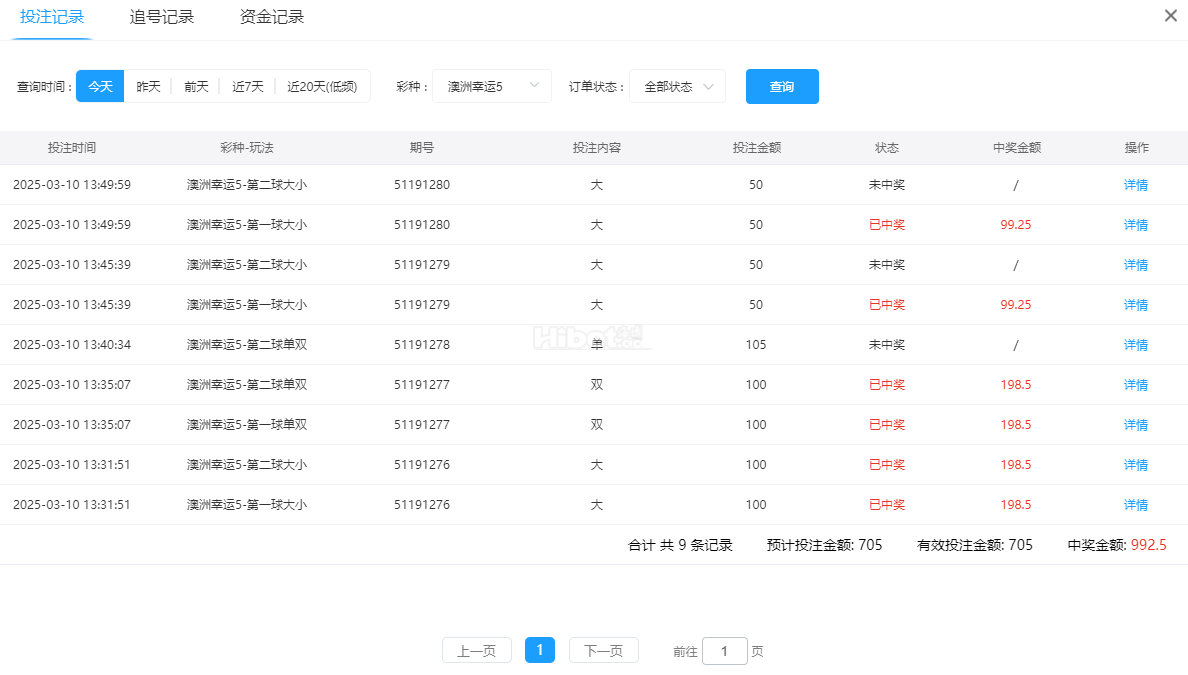Click 下一页 to go next page

pos(604,651)
